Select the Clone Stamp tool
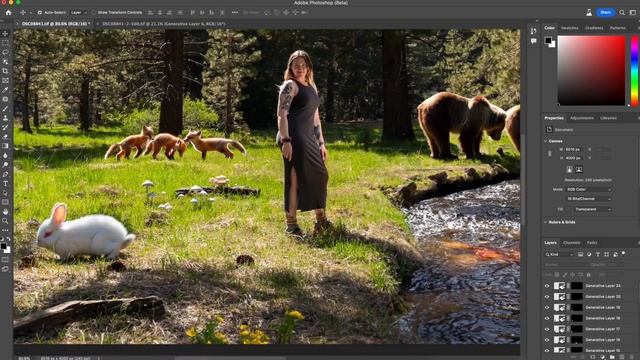The image size is (640, 360). [x=5, y=118]
